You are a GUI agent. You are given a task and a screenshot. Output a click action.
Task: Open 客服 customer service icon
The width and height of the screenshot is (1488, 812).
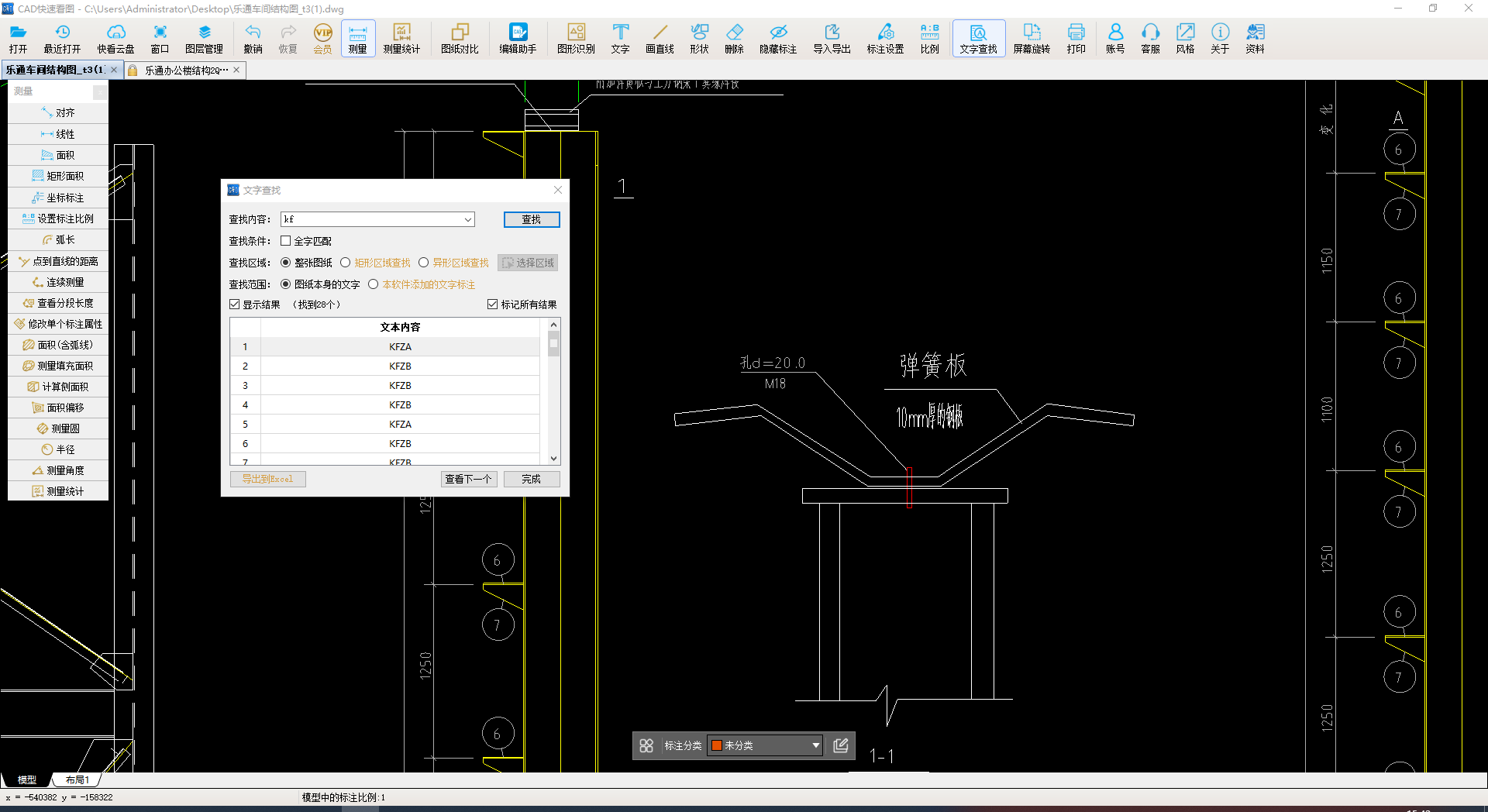tap(1150, 38)
